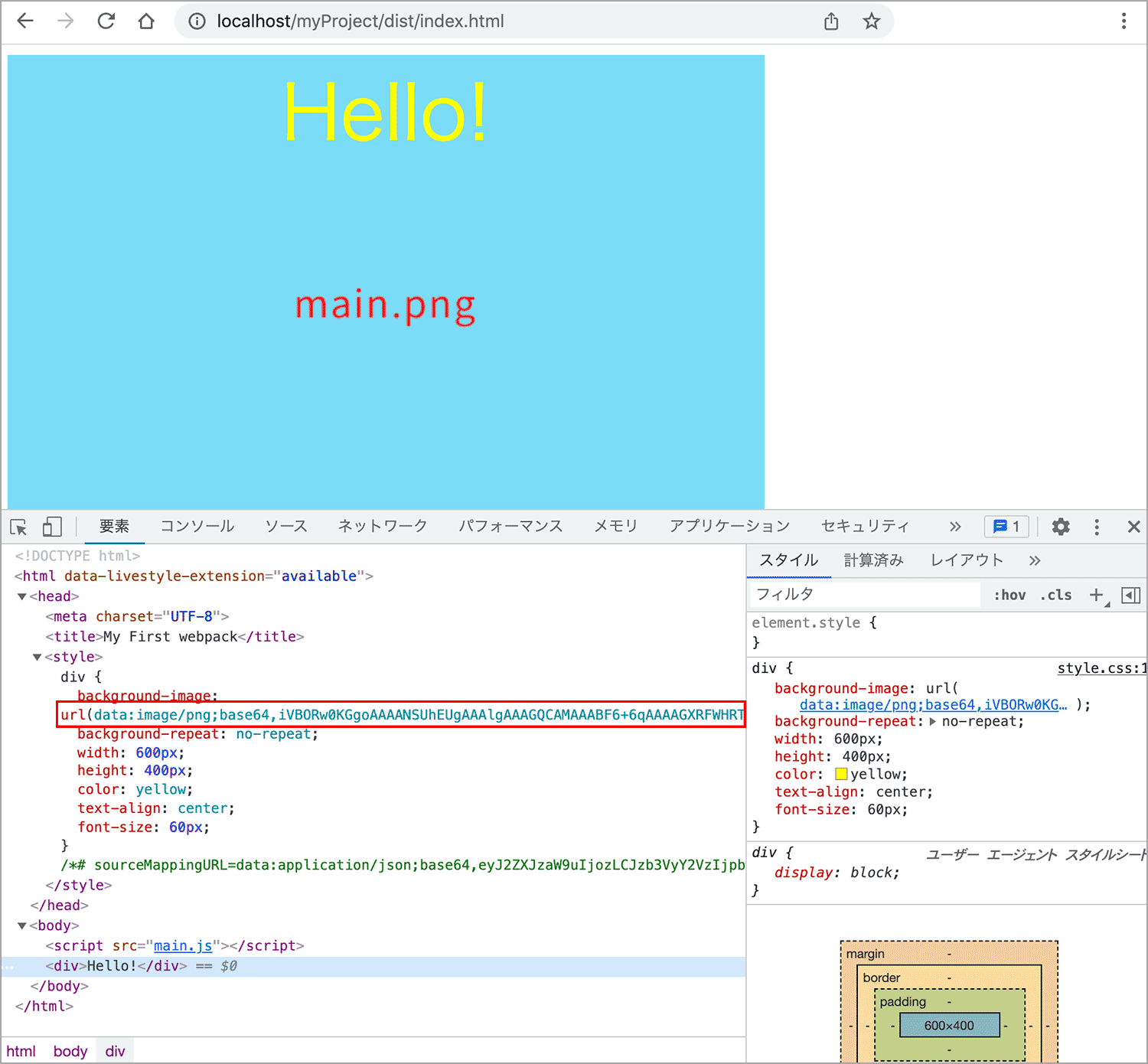Open the セキュリティ tab
1148x1064 pixels.
click(865, 527)
